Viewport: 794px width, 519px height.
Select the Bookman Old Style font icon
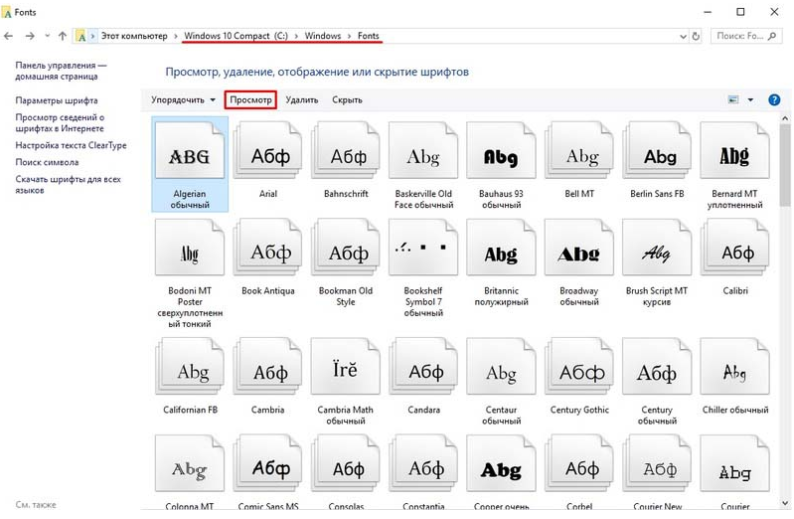click(x=346, y=248)
